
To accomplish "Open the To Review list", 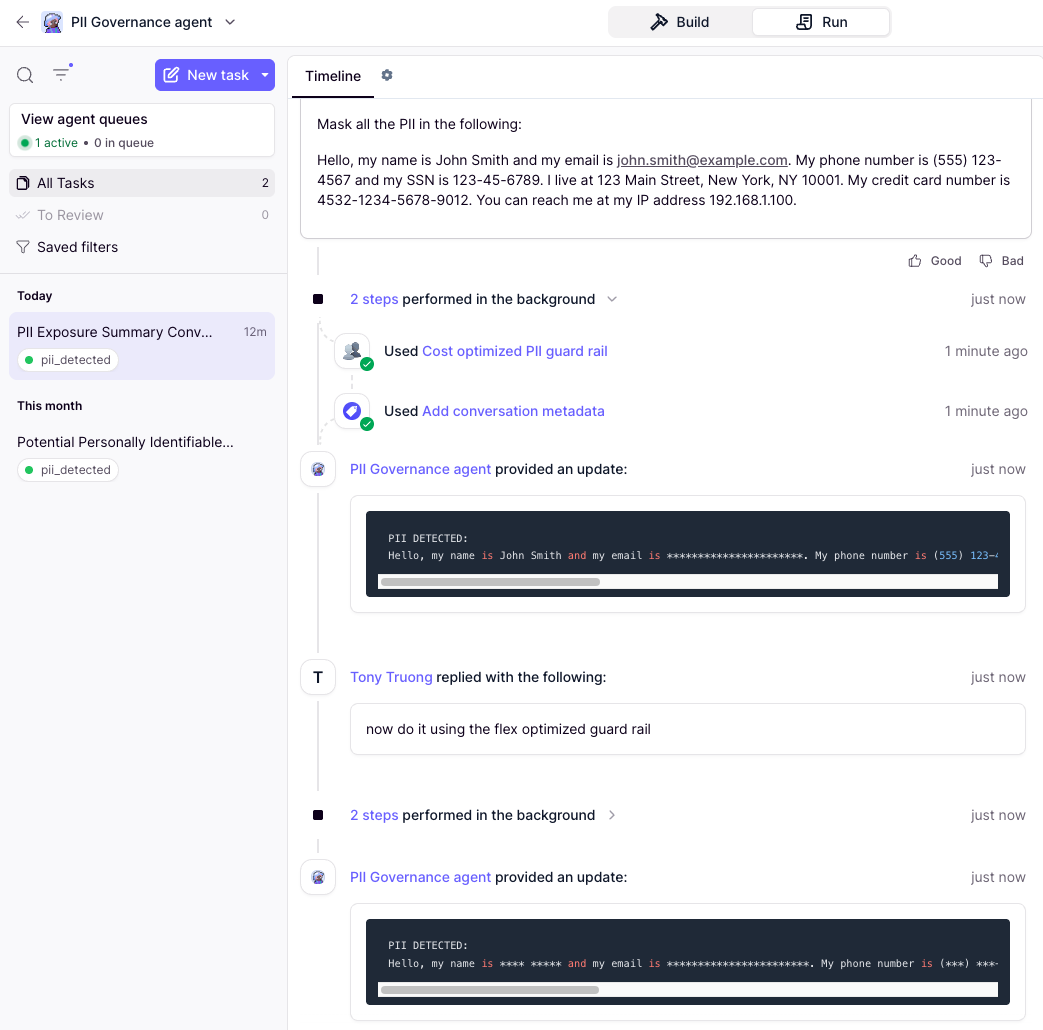I will click(x=142, y=215).
